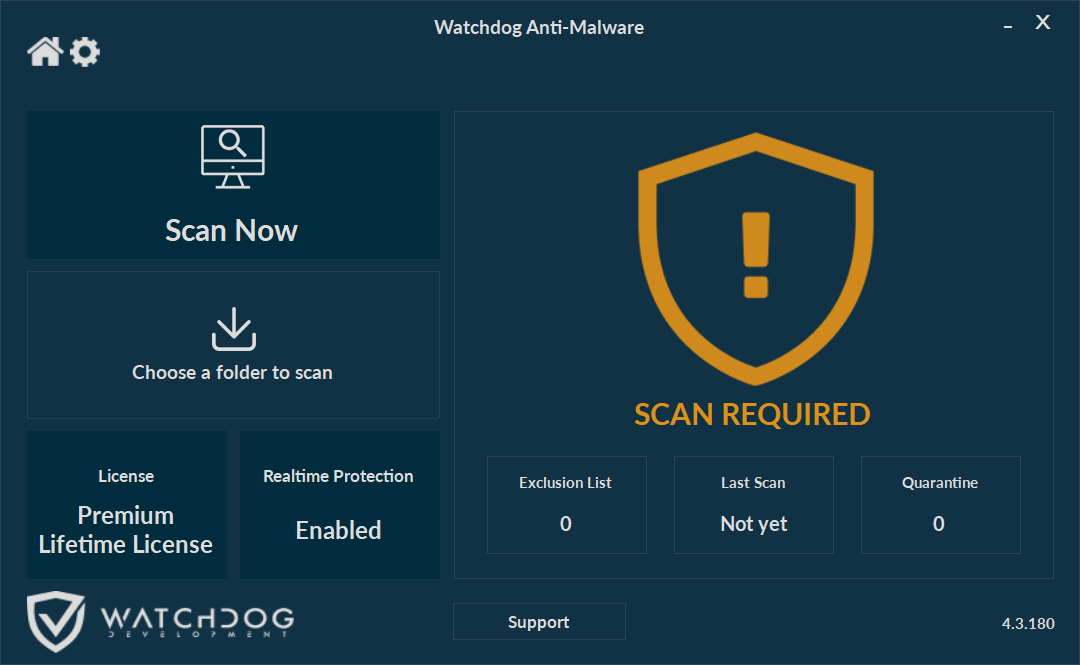Toggle the Realtime Protection tile
This screenshot has width=1080, height=665.
click(x=340, y=504)
